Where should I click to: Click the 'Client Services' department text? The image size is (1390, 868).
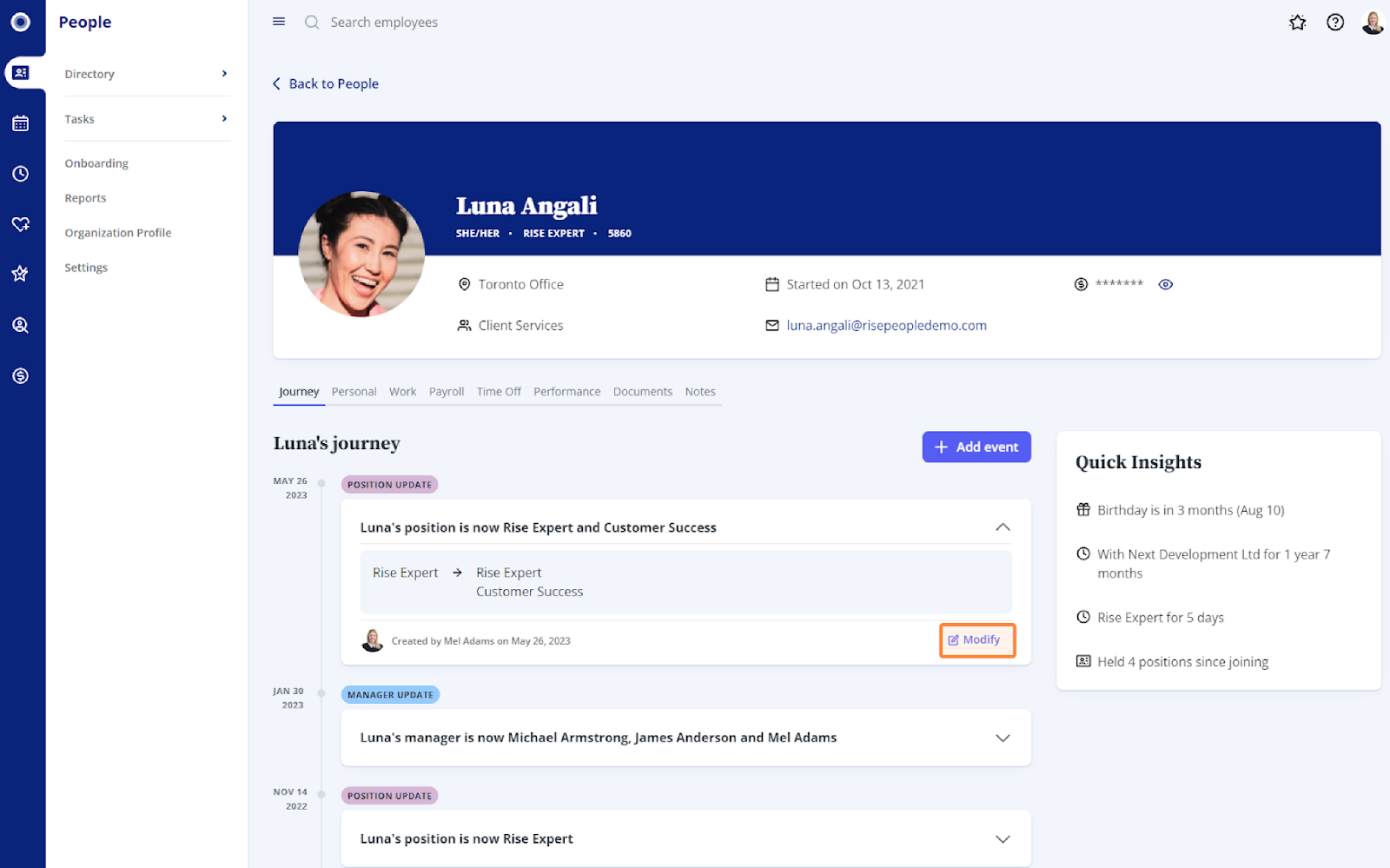[520, 325]
